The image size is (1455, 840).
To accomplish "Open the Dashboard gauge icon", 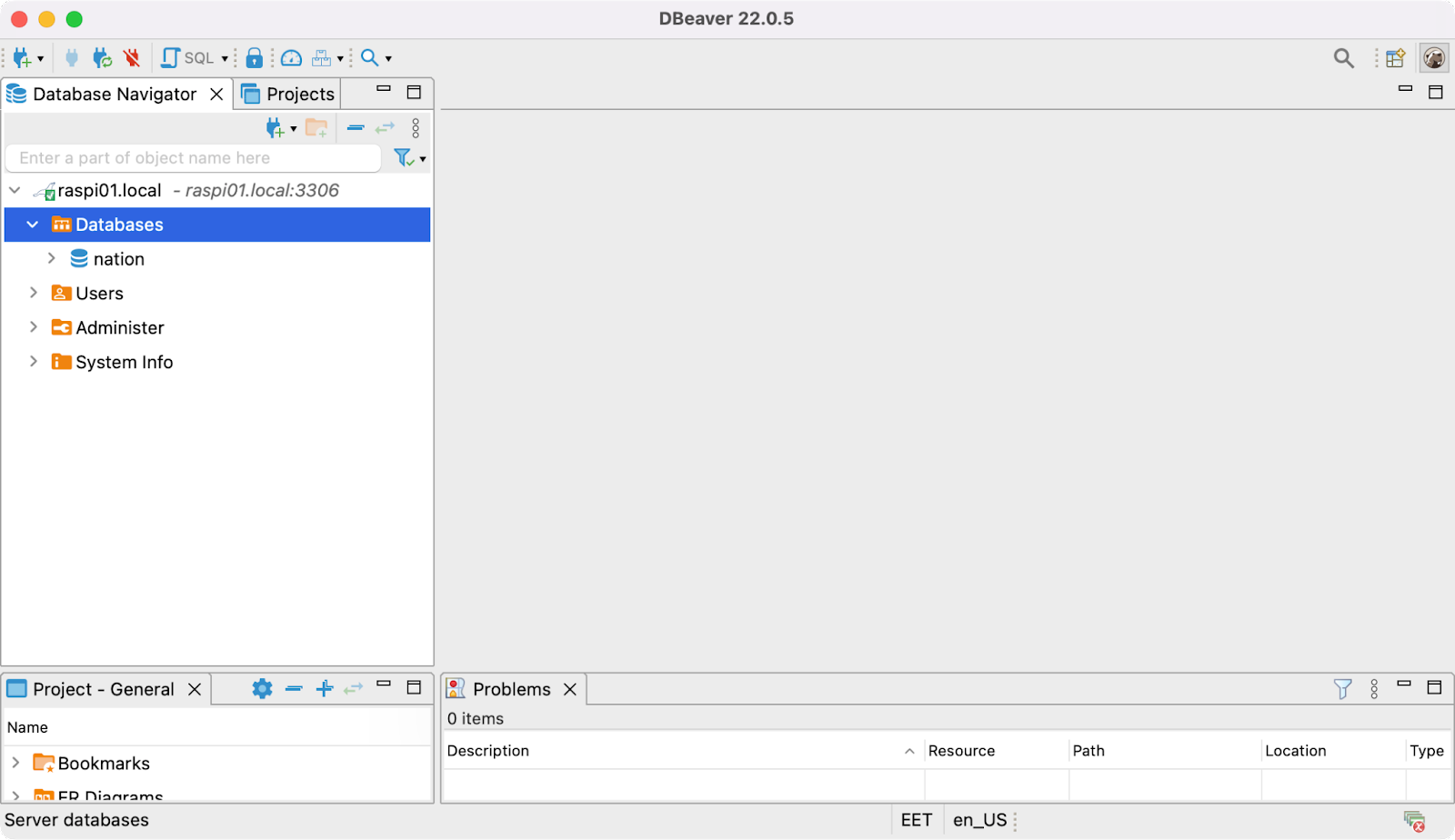I will tap(291, 58).
